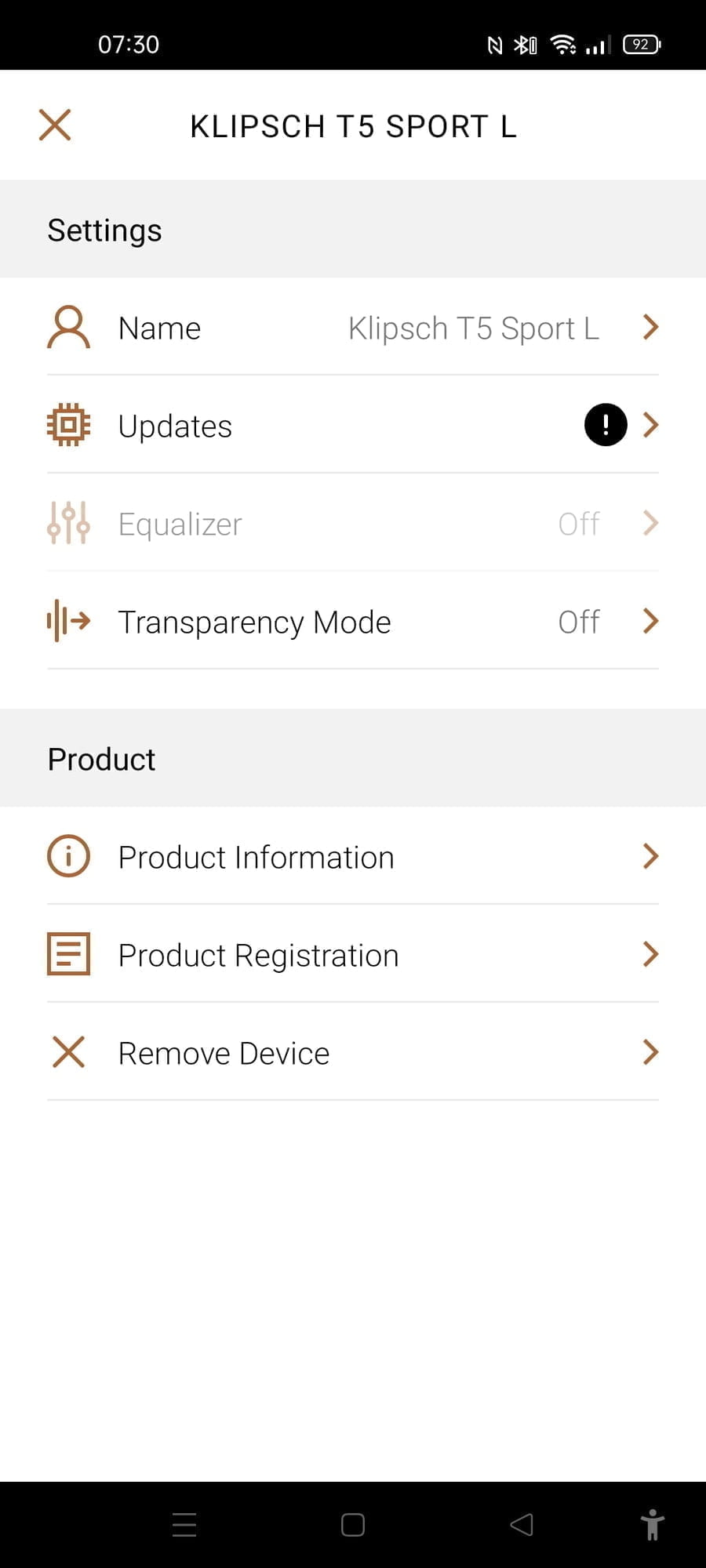
Task: Expand the Name row chevron
Action: 650,327
